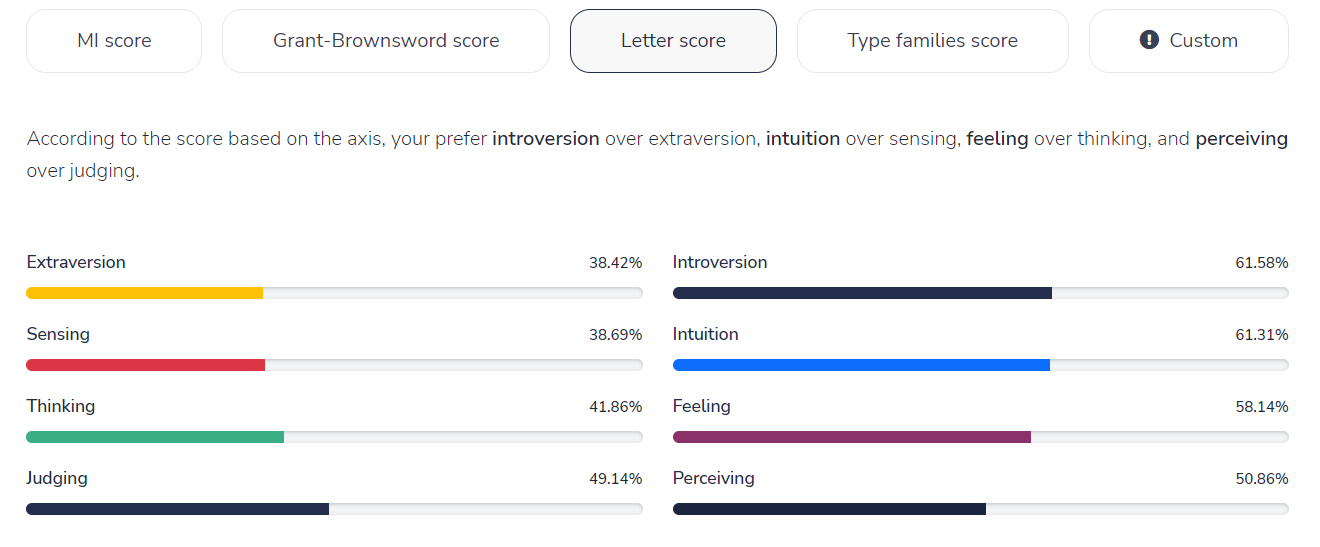Click the Judging 49.14% value
Viewport: 1320px width, 547px height.
tap(615, 479)
